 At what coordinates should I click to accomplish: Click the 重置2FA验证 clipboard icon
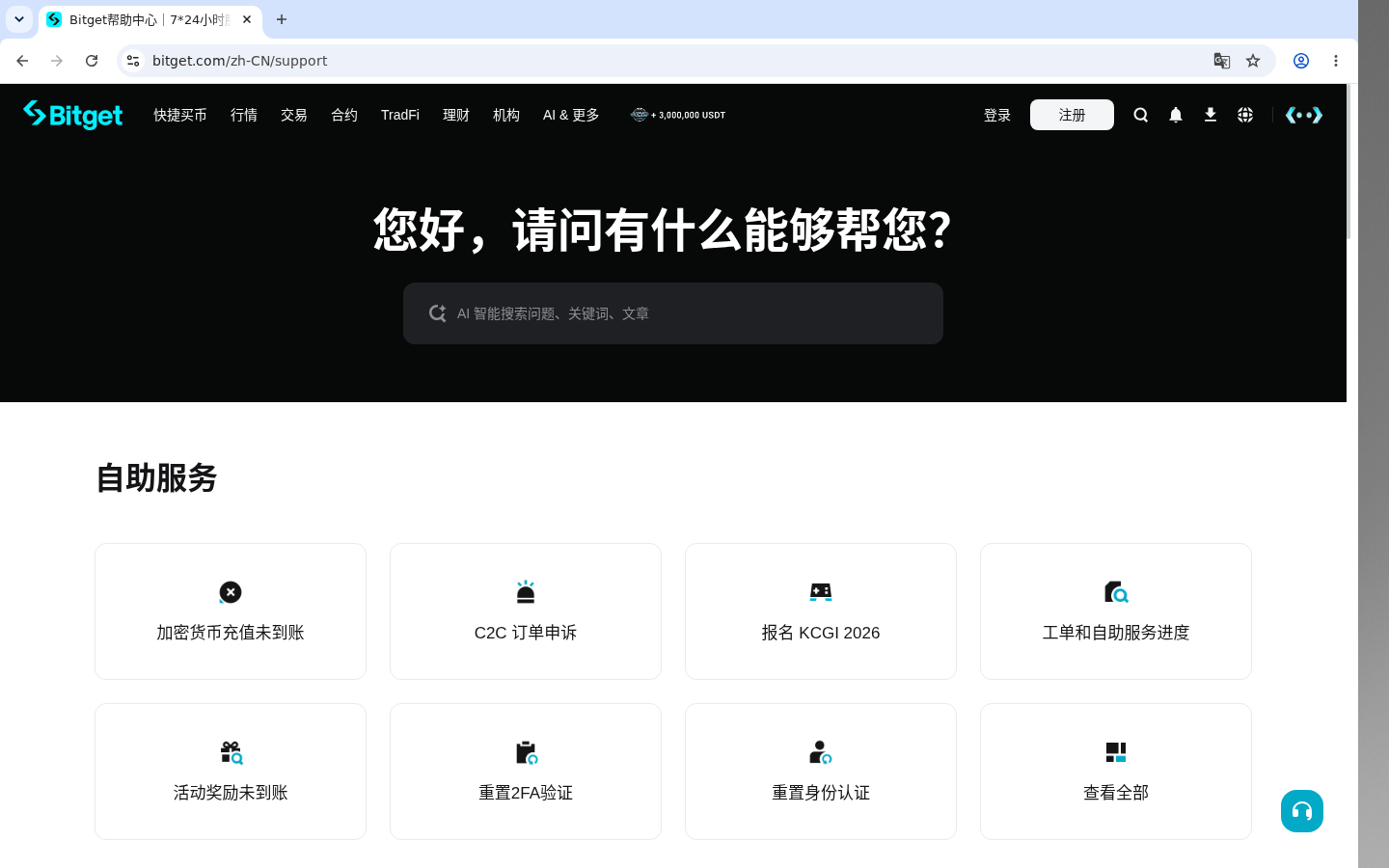click(526, 752)
